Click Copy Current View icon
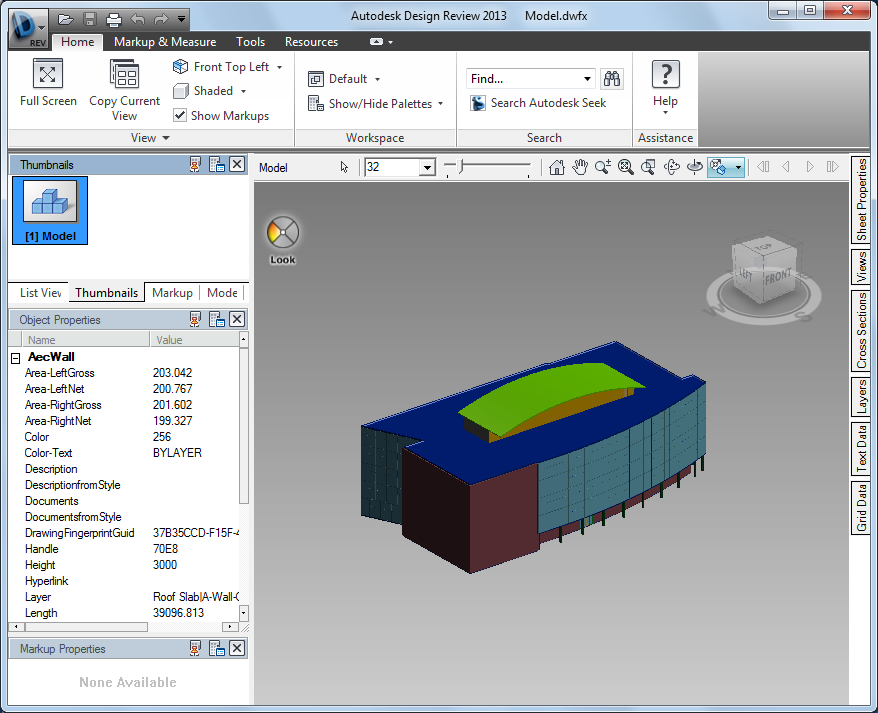The height and width of the screenshot is (713, 878). [124, 74]
